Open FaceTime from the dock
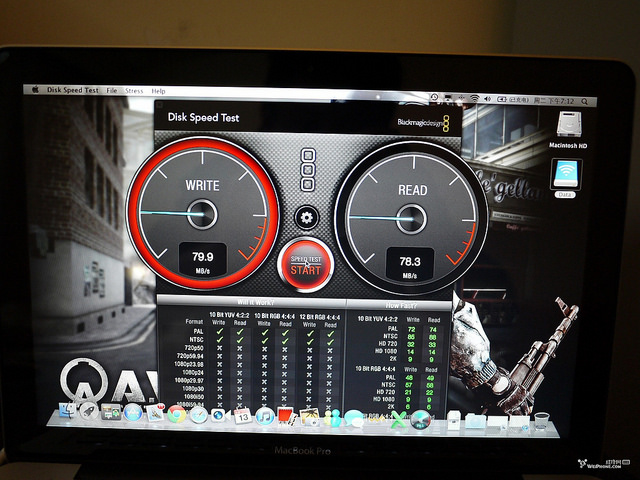 (220, 416)
